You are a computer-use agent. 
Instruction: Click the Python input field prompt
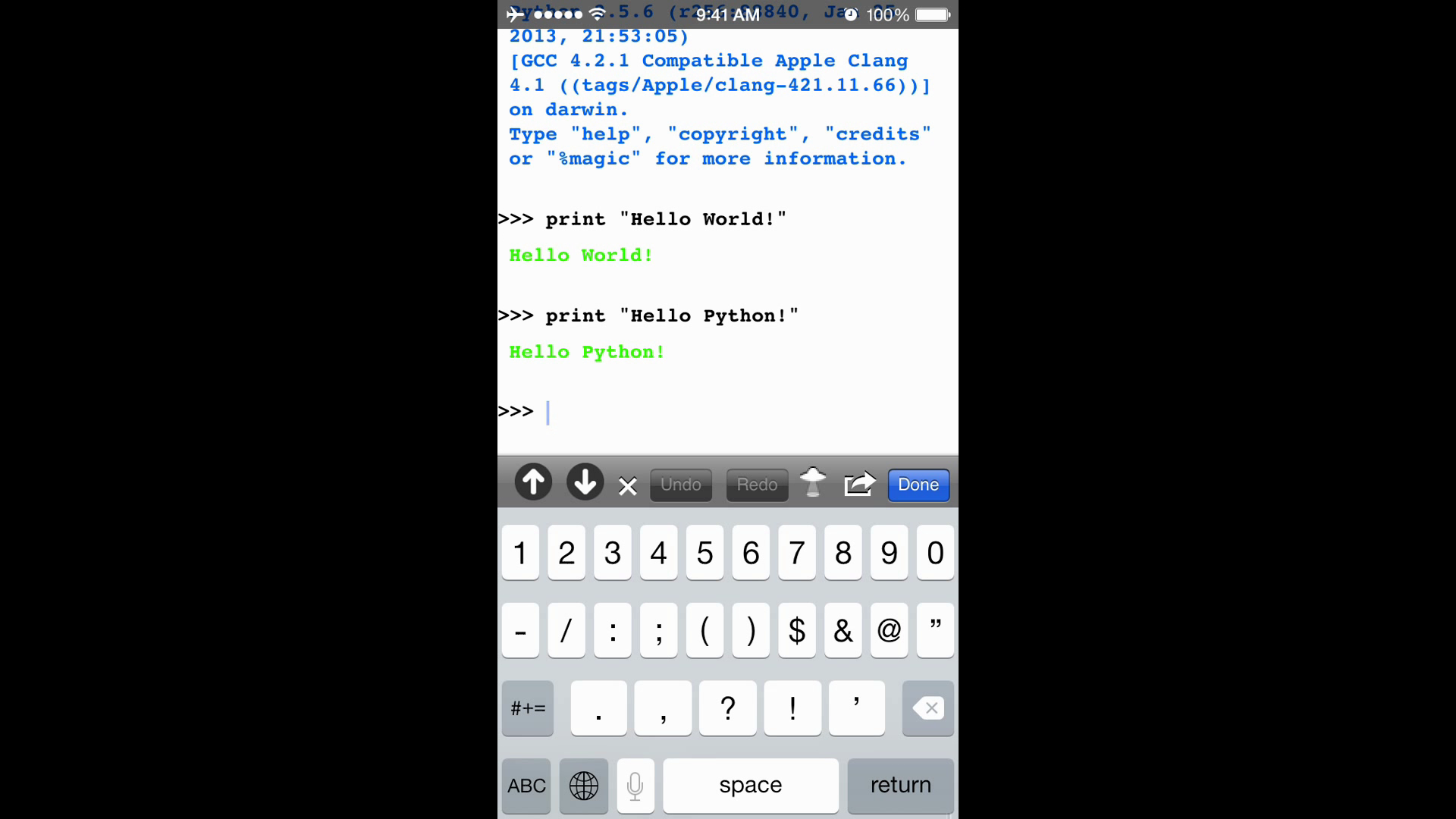click(547, 411)
